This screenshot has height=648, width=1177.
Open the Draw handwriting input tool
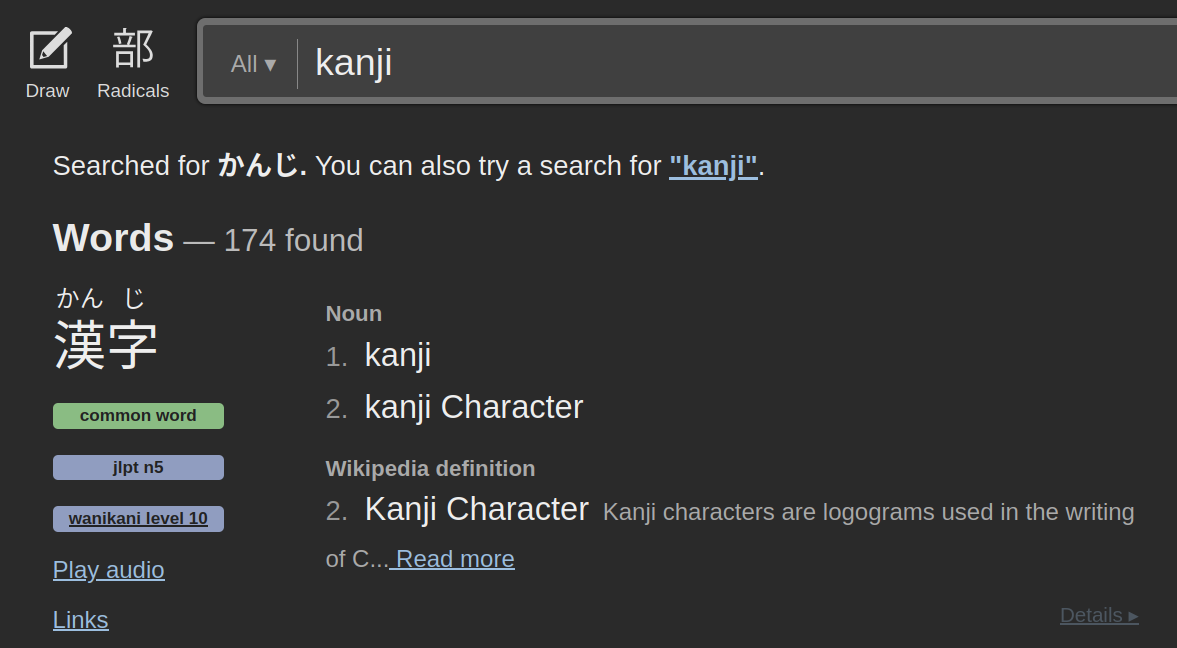click(48, 63)
